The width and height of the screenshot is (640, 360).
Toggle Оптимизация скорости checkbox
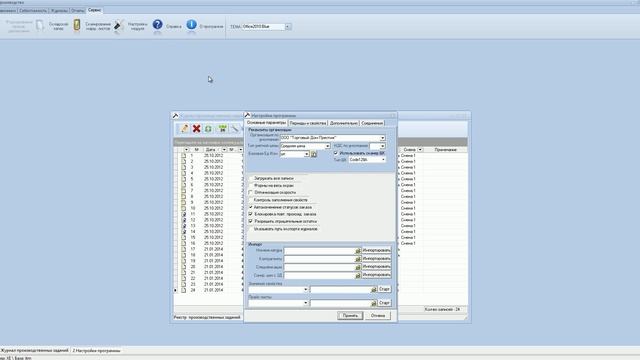click(251, 192)
